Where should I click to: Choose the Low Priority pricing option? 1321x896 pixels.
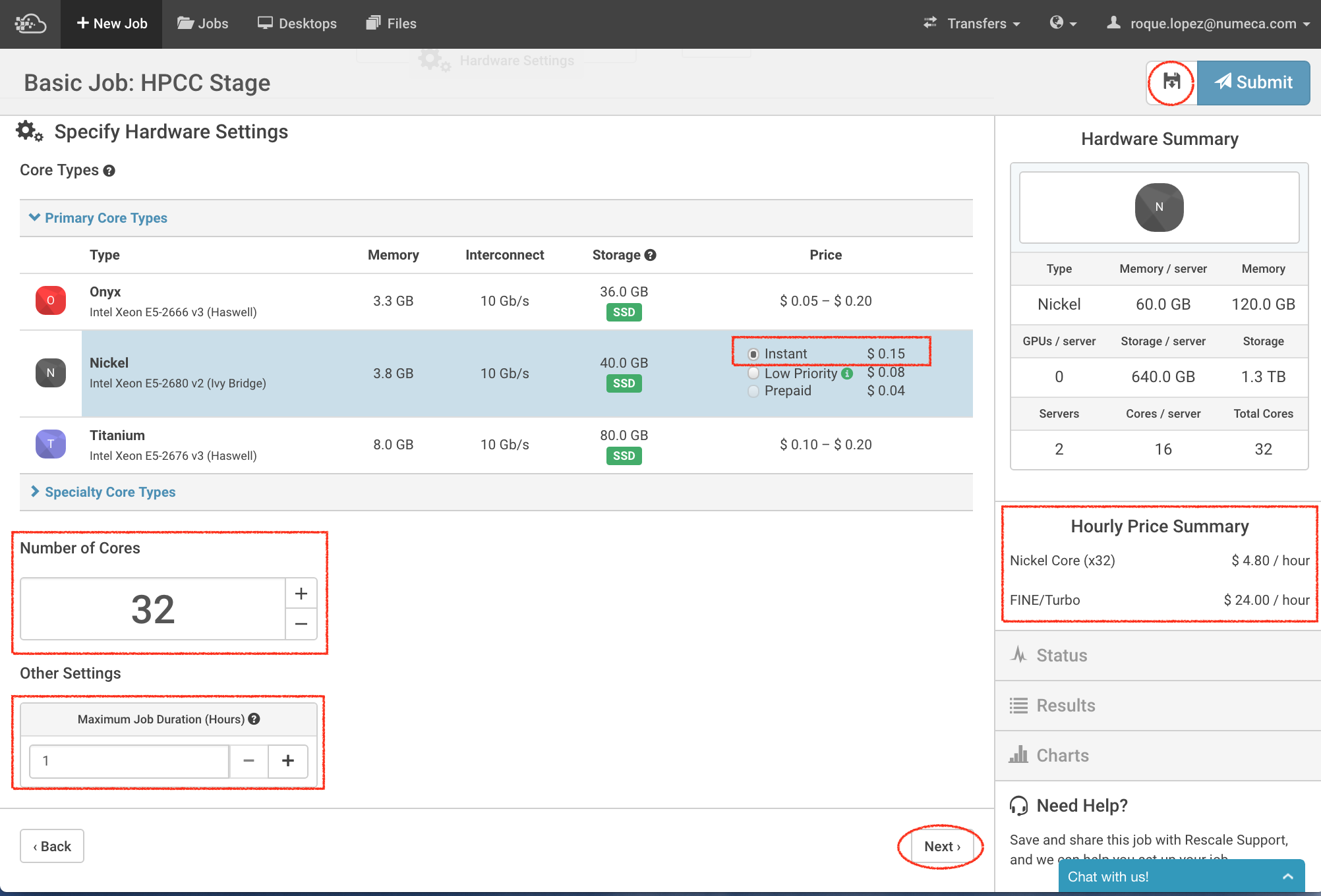tap(753, 374)
